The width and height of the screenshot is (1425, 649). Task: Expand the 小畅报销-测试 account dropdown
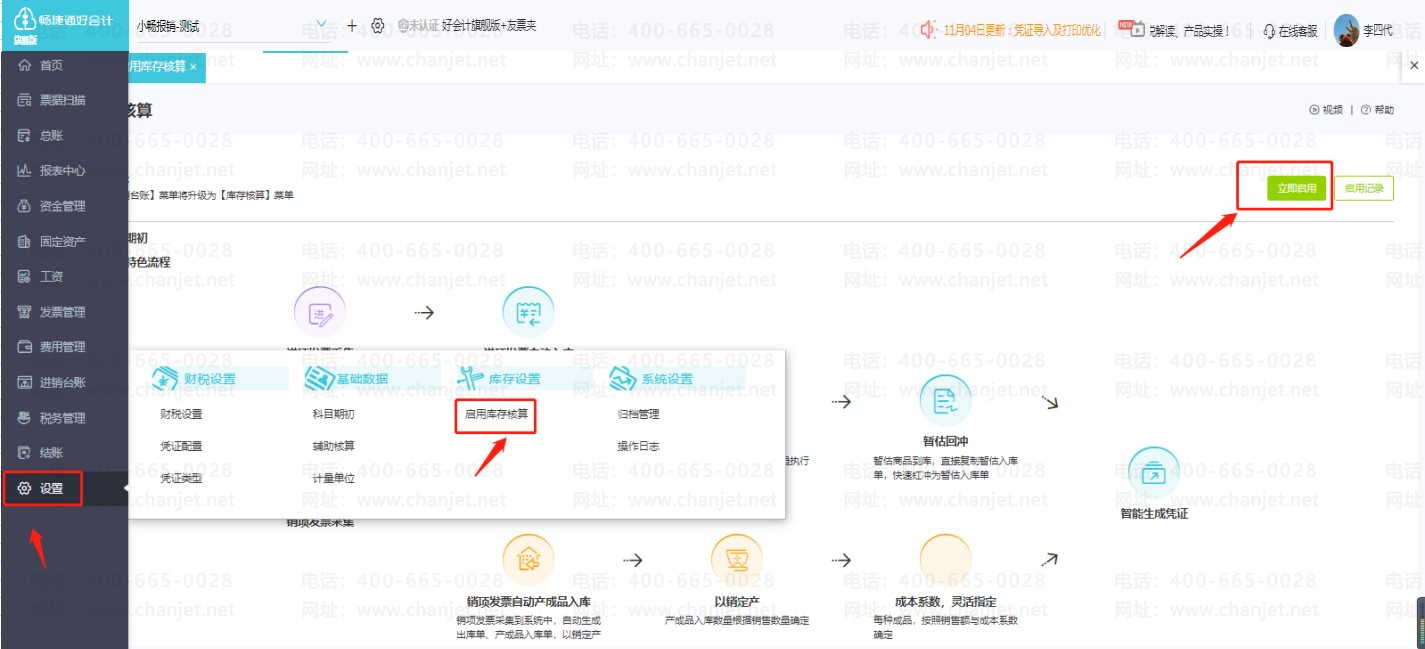pyautogui.click(x=321, y=25)
